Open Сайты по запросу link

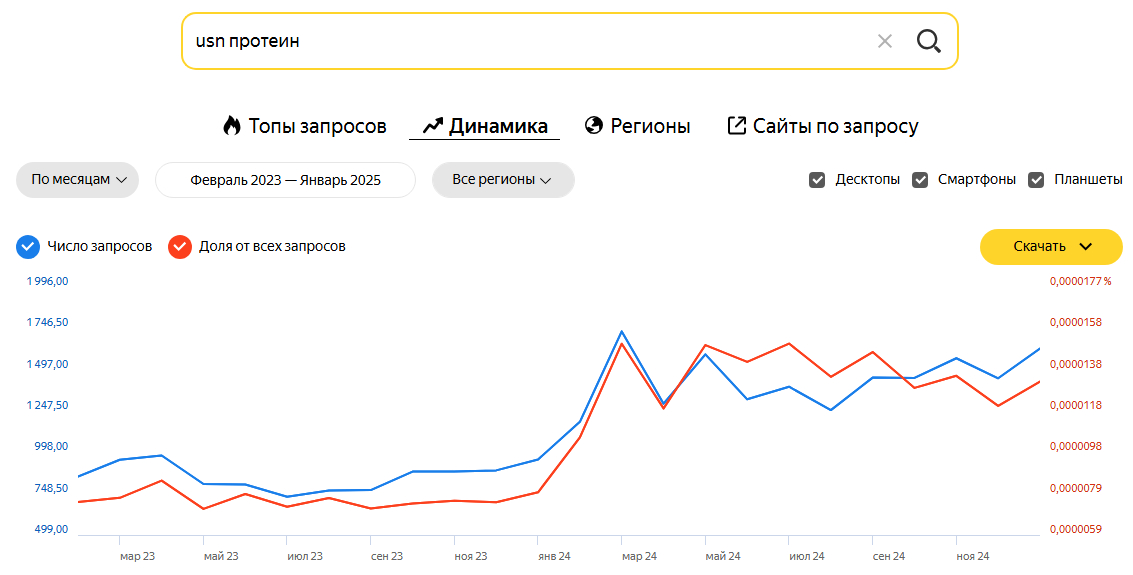point(835,126)
